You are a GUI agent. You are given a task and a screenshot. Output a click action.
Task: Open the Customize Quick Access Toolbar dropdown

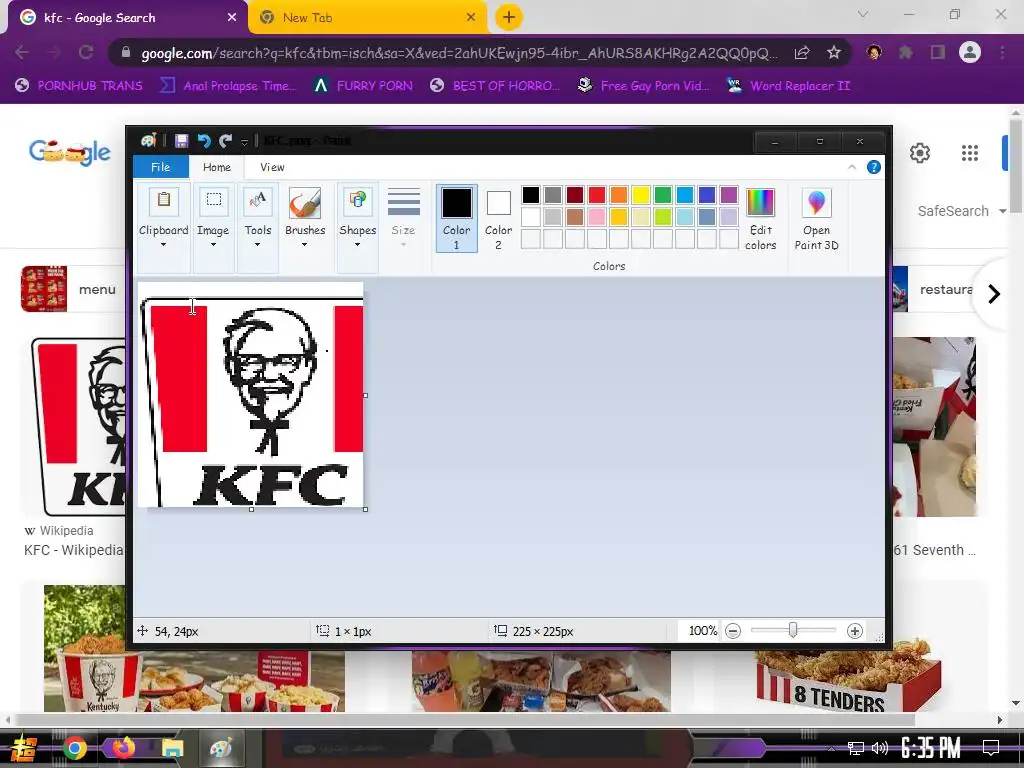point(244,141)
